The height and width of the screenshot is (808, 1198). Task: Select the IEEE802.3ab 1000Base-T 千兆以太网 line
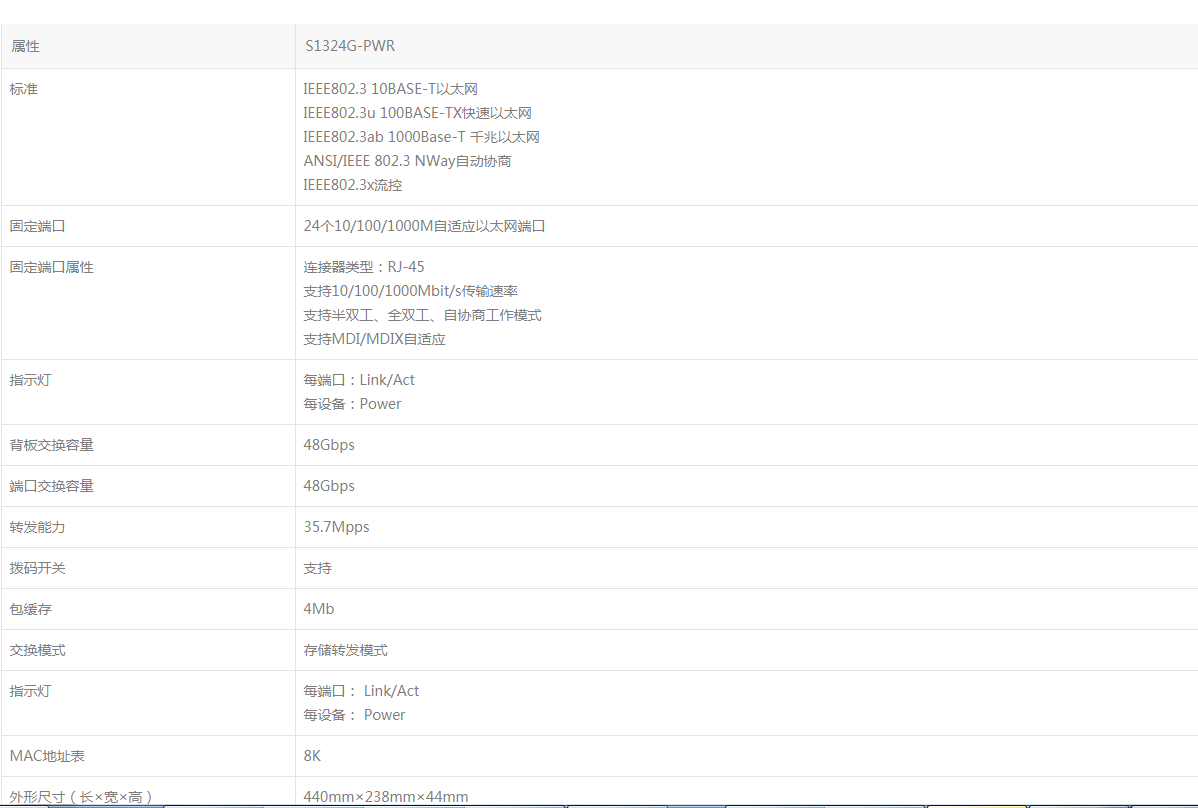(422, 137)
